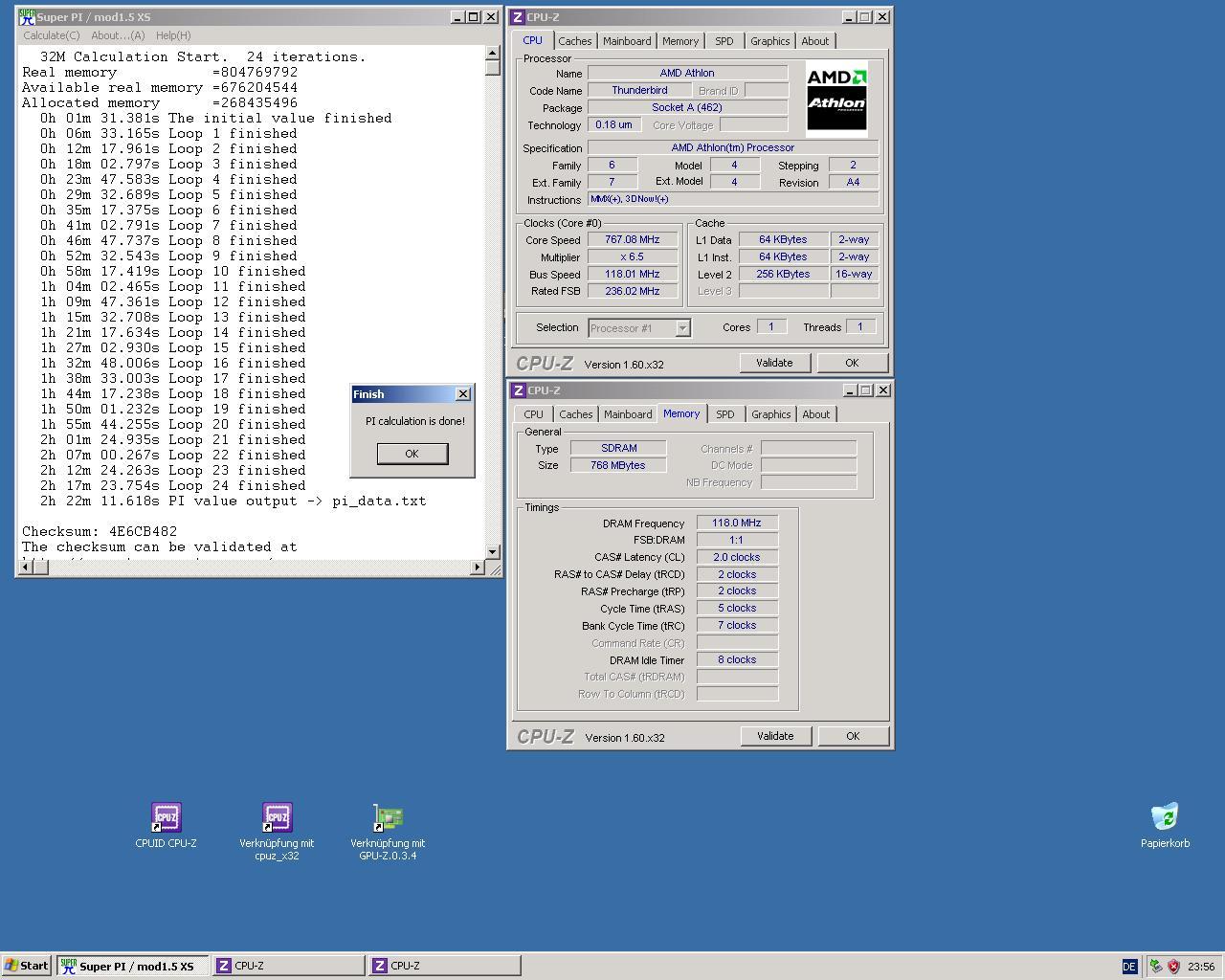Select Mainboard tab in lower CPU-Z window
Image resolution: width=1225 pixels, height=980 pixels.
click(x=628, y=414)
